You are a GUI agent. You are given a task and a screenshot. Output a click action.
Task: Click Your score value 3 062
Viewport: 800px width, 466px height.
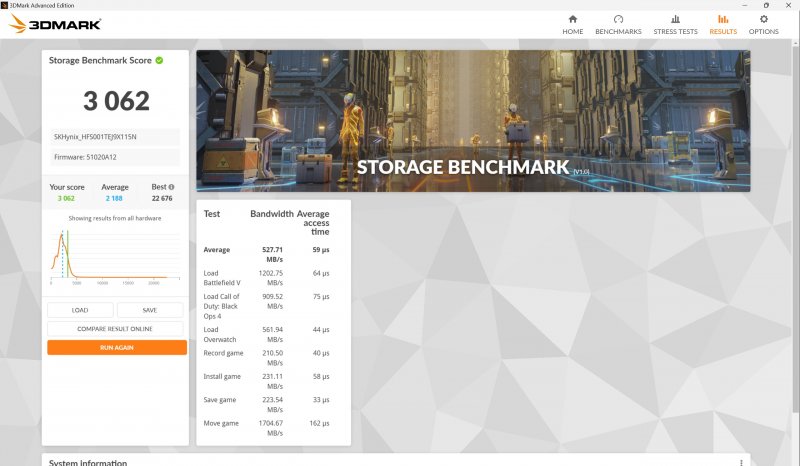(x=66, y=199)
